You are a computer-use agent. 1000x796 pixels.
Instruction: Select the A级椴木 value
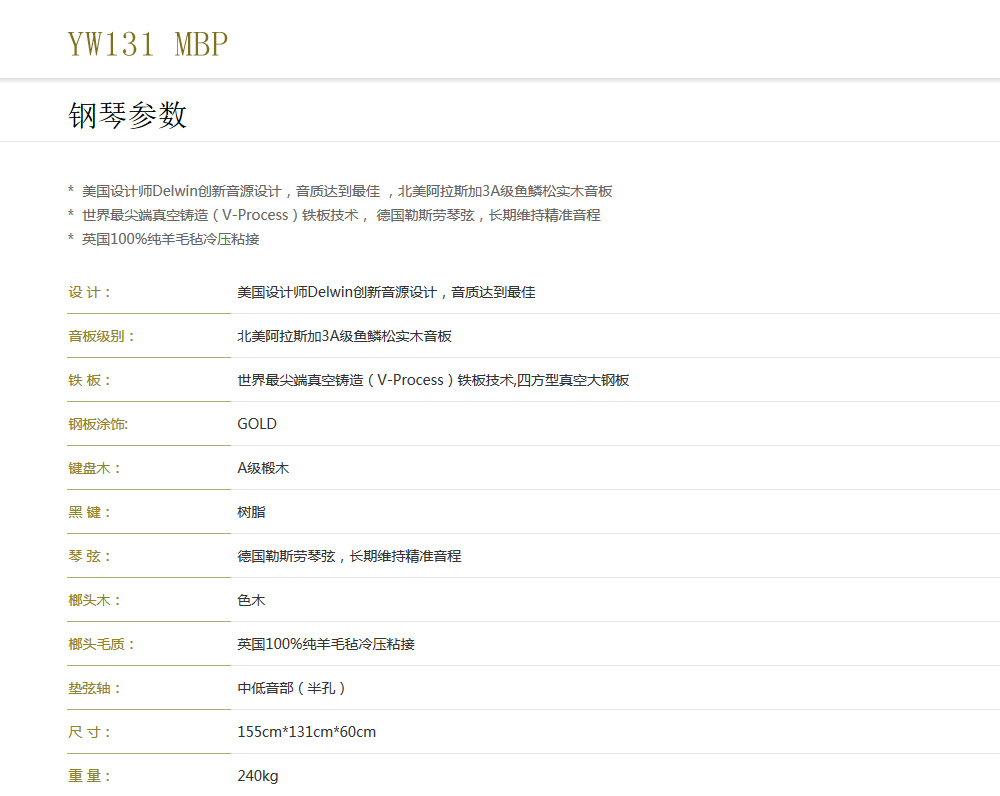pyautogui.click(x=263, y=468)
